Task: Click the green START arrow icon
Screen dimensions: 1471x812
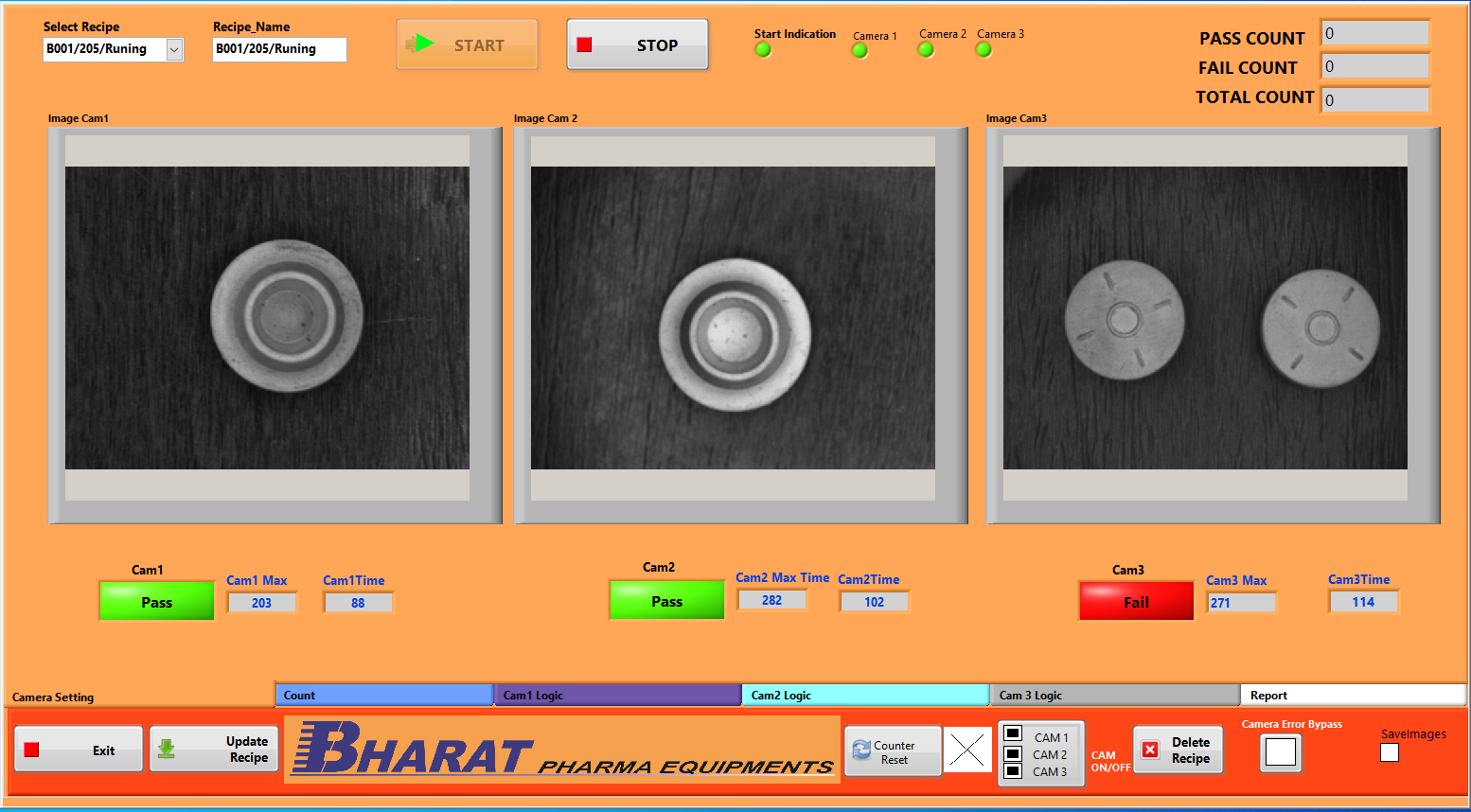Action: point(421,44)
